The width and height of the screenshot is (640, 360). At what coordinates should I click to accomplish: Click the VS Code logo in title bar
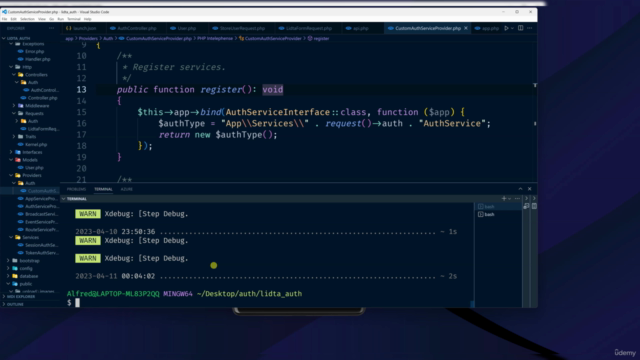(4, 12)
